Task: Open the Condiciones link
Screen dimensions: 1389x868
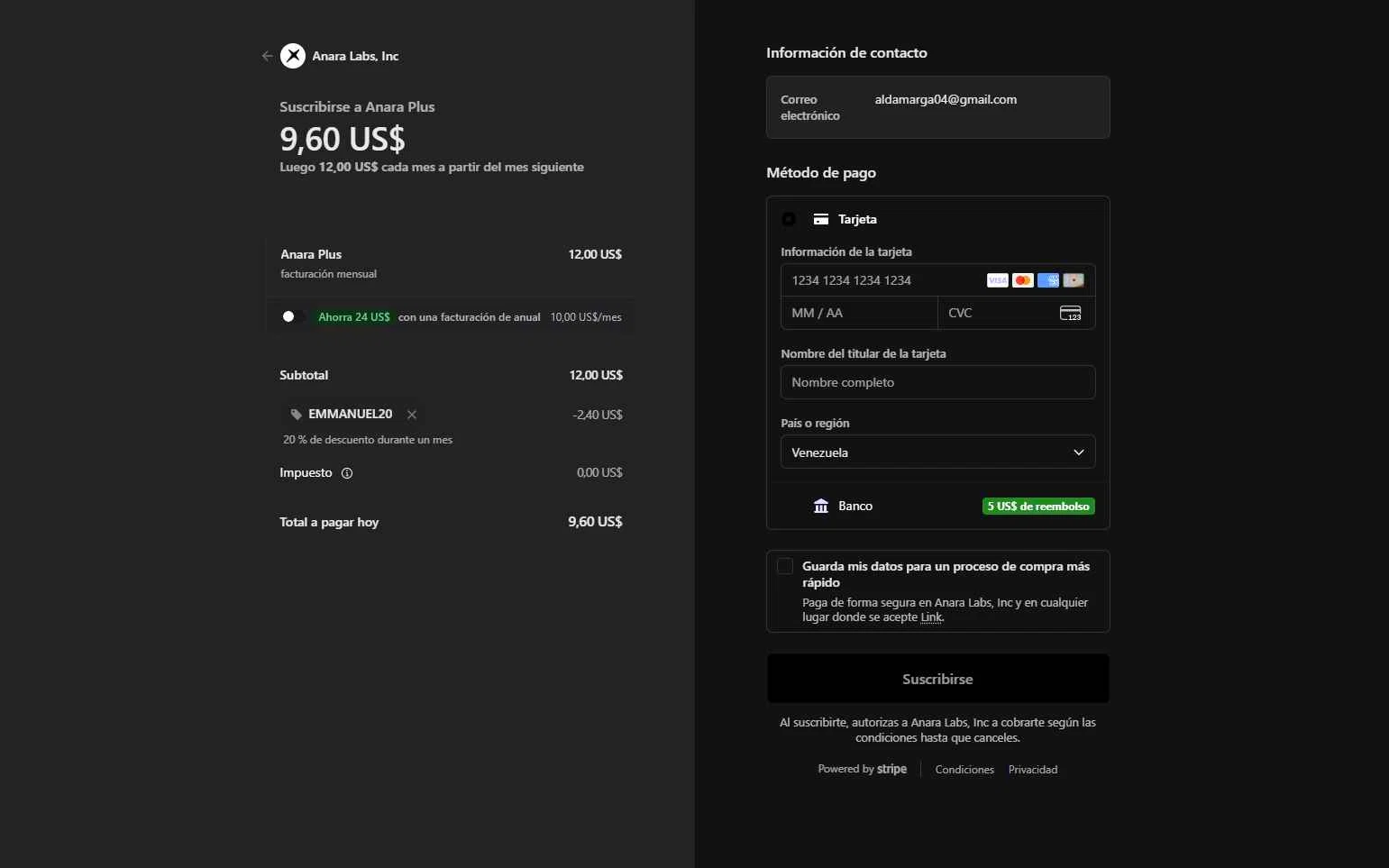Action: point(964,770)
